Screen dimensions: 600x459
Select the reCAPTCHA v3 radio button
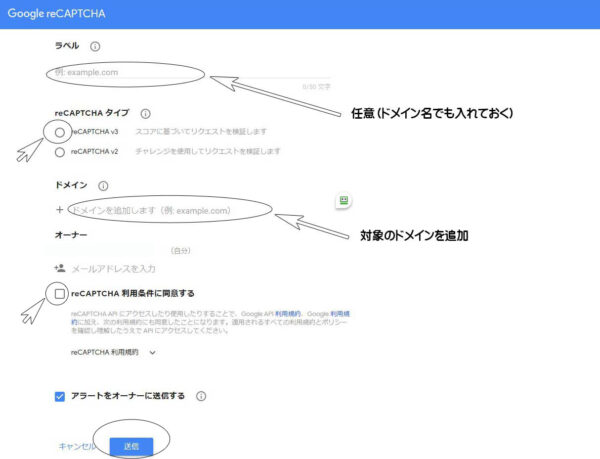60,132
